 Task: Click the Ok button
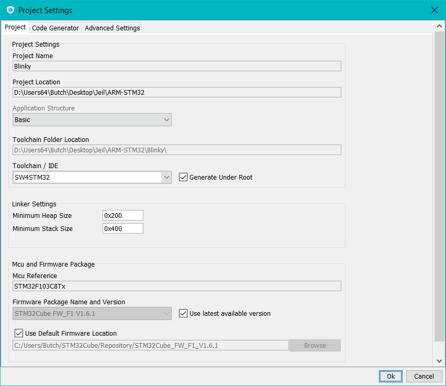pyautogui.click(x=391, y=376)
